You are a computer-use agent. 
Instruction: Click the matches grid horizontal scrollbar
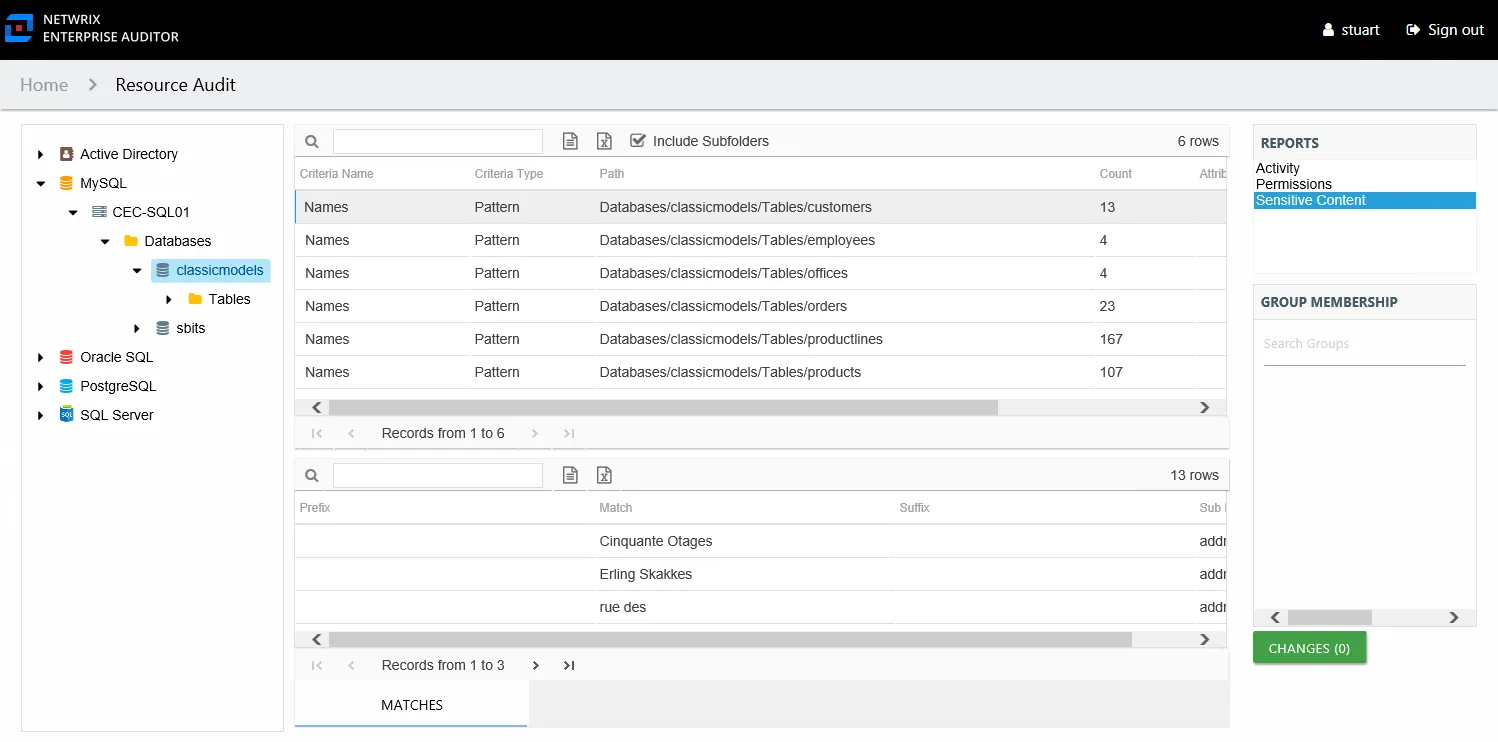tap(730, 639)
